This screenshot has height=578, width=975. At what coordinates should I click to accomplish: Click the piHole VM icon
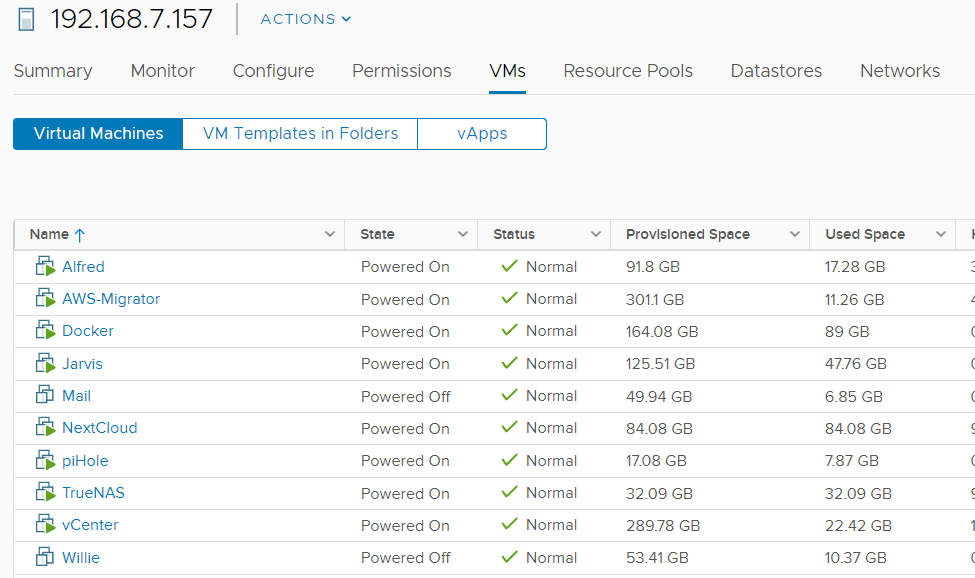coord(45,461)
